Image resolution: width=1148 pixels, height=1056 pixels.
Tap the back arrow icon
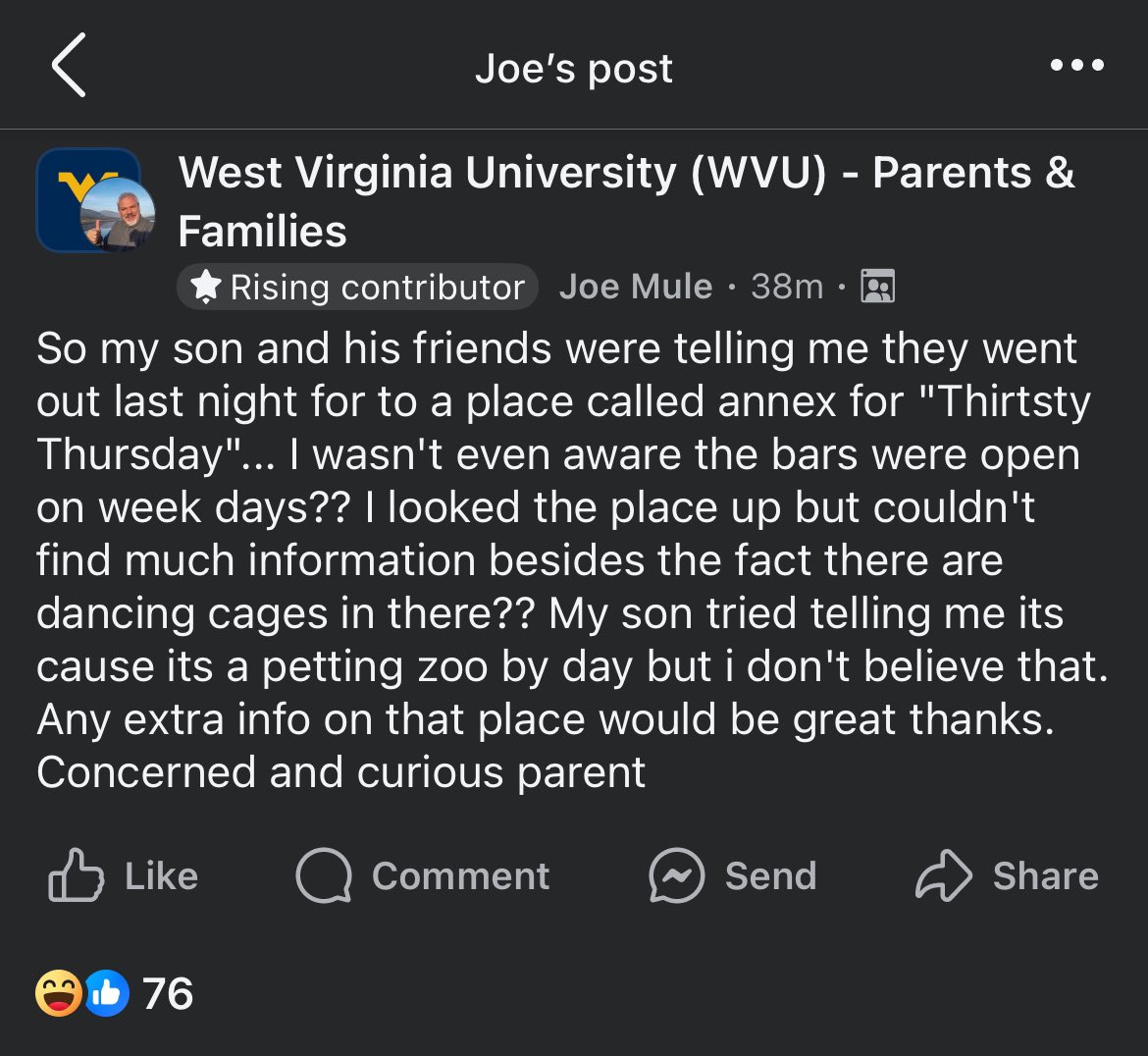point(69,66)
